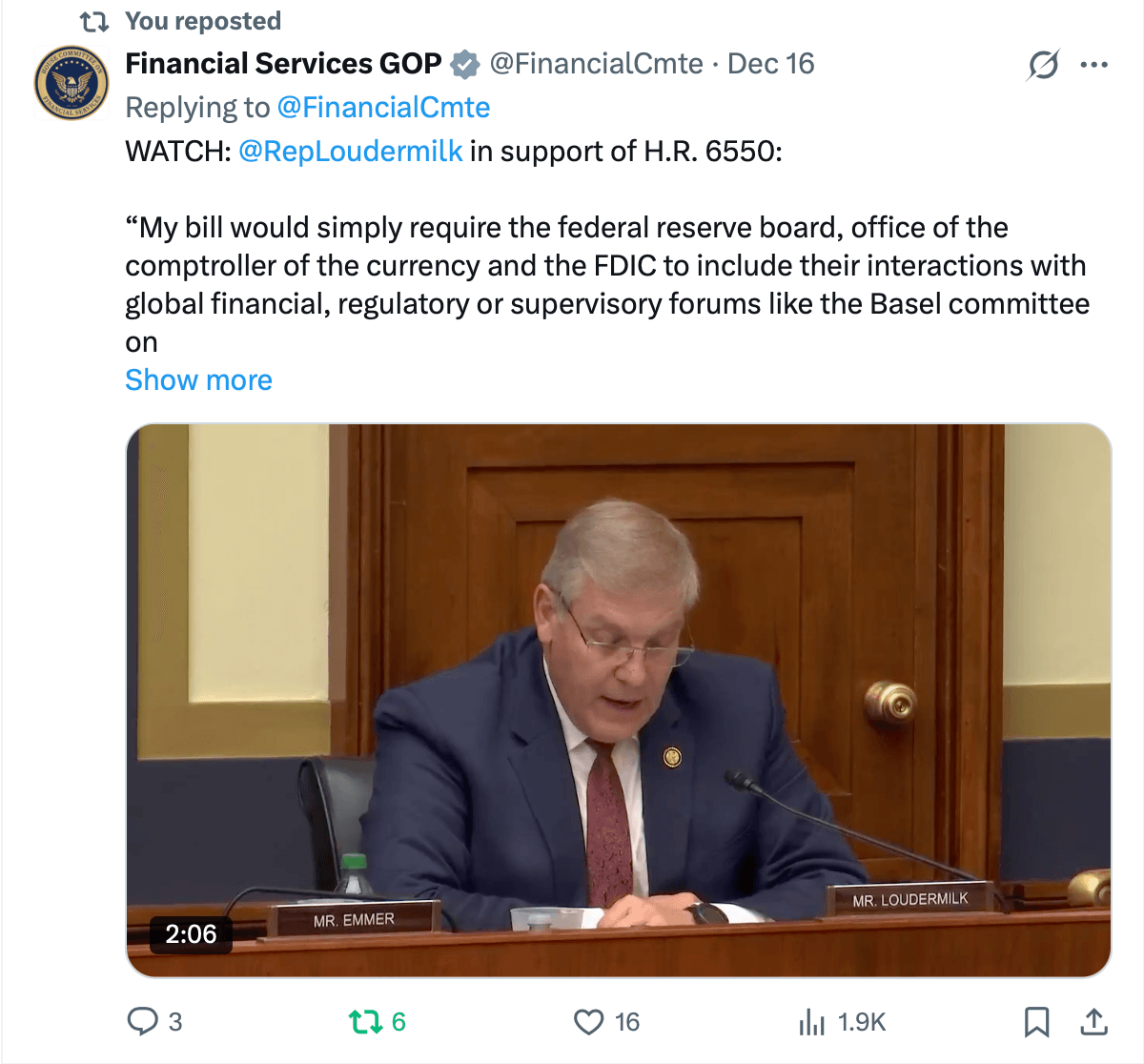Screen dimensions: 1144x1064
Task: Click the small repost icon beside You reposted
Action: tap(93, 21)
